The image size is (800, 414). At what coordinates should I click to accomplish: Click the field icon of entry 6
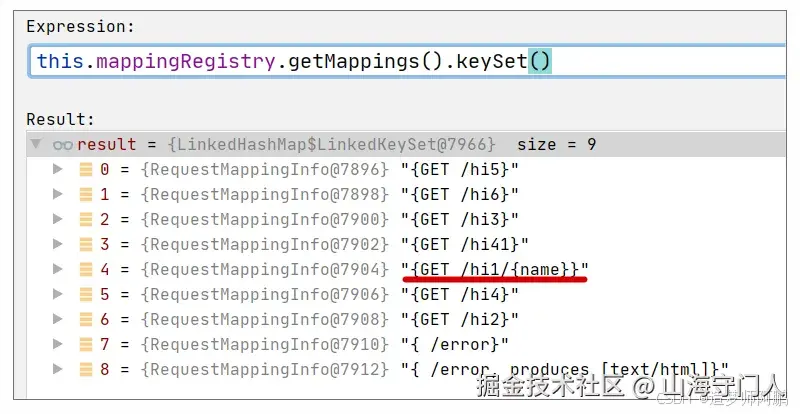pos(86,319)
